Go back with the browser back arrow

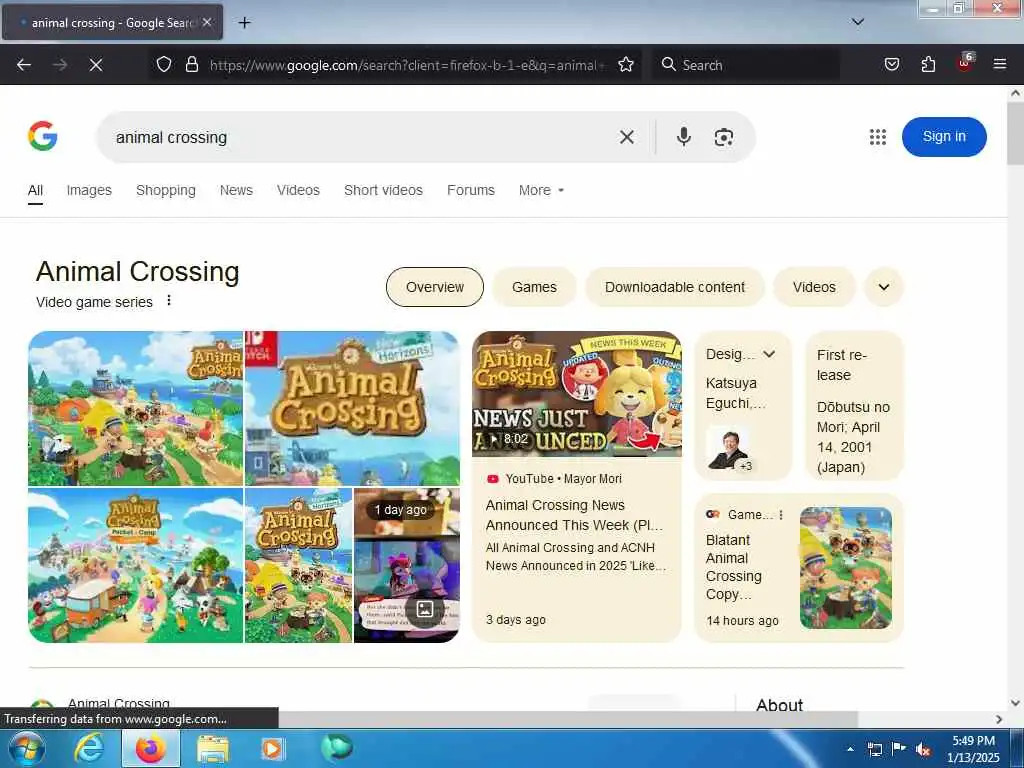pyautogui.click(x=24, y=65)
